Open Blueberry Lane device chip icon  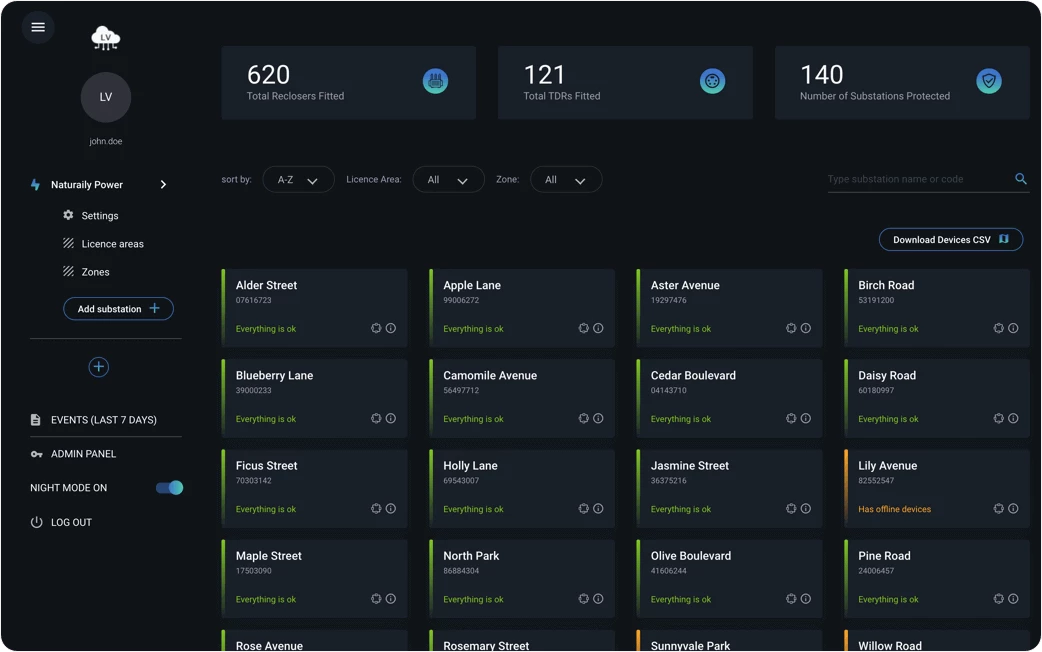click(x=376, y=419)
